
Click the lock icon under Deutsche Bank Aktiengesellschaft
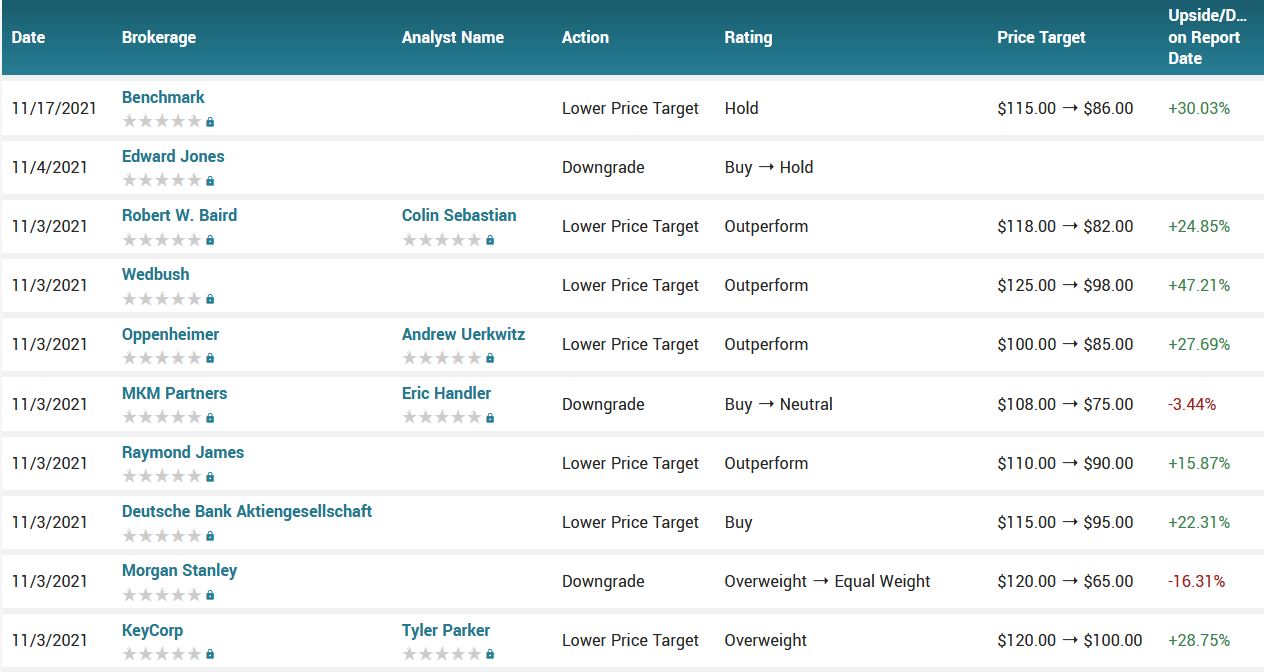point(210,536)
